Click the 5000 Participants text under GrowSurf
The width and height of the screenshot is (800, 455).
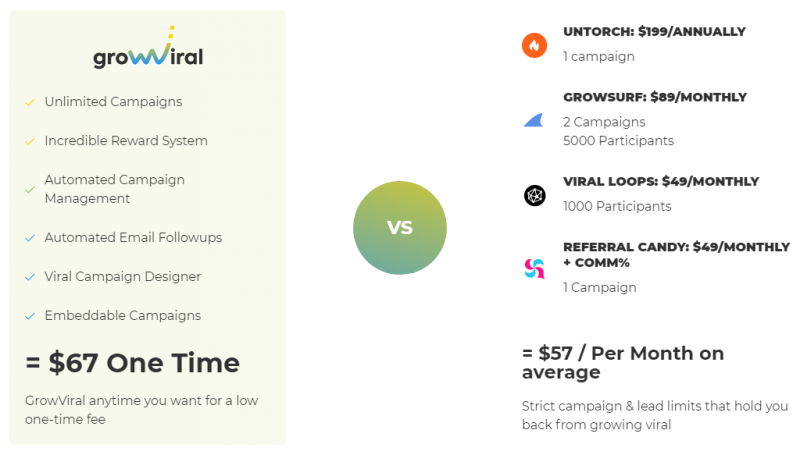(618, 141)
